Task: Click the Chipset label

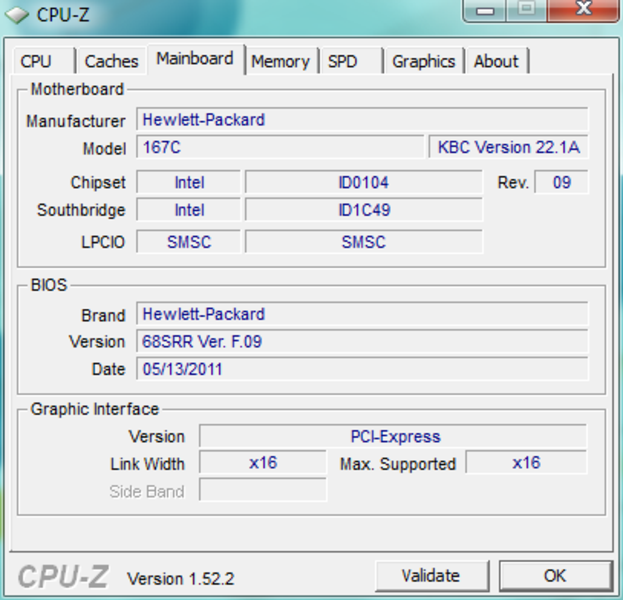Action: click(x=98, y=182)
